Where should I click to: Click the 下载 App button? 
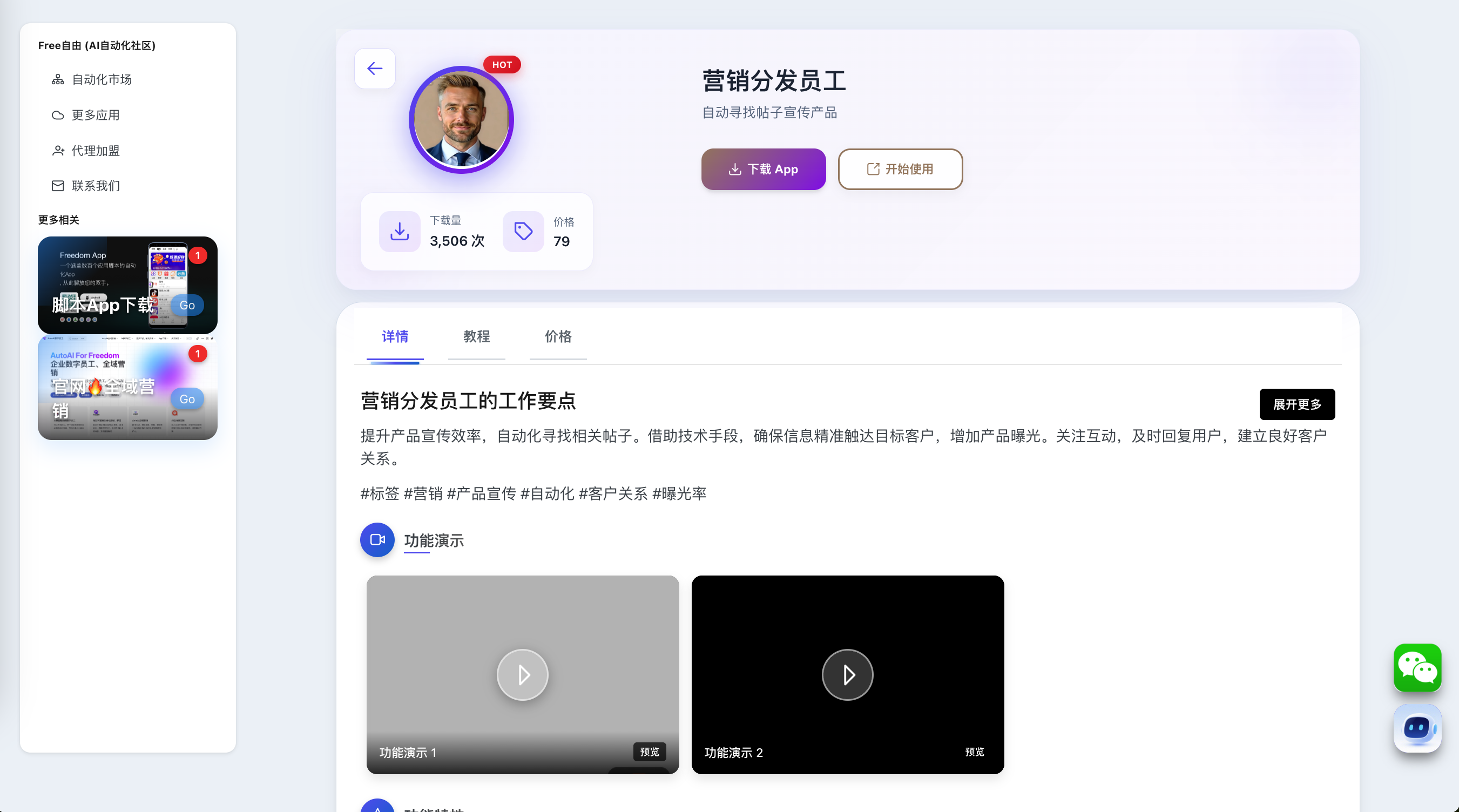[x=763, y=170]
